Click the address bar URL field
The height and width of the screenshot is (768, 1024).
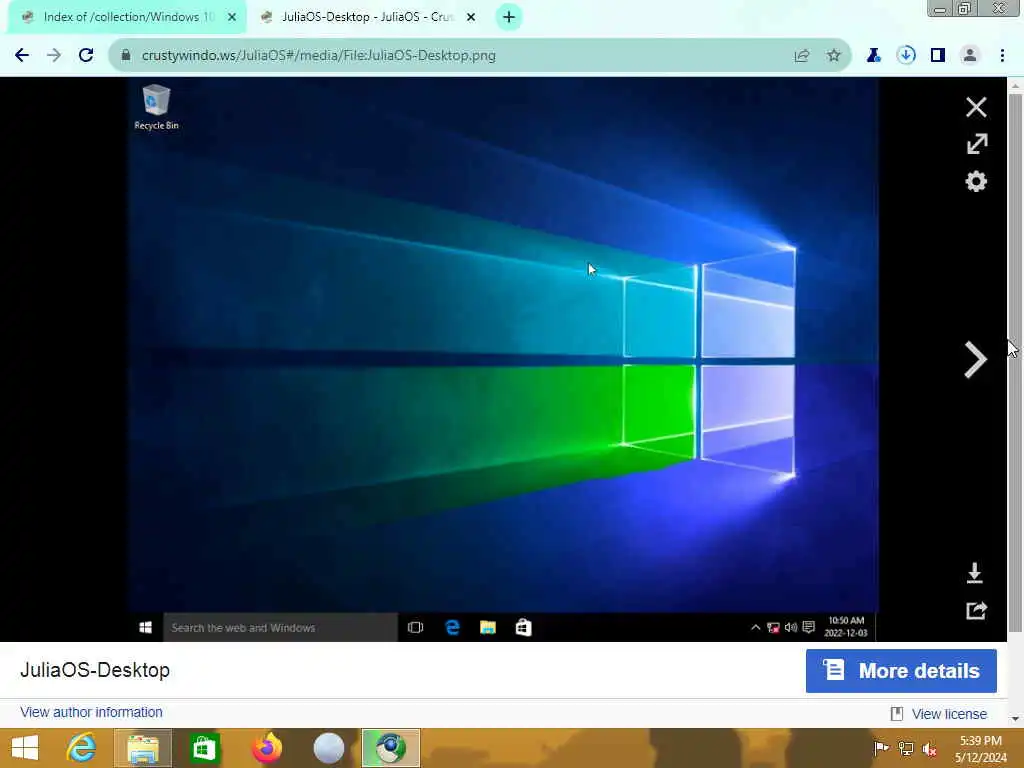pos(480,56)
